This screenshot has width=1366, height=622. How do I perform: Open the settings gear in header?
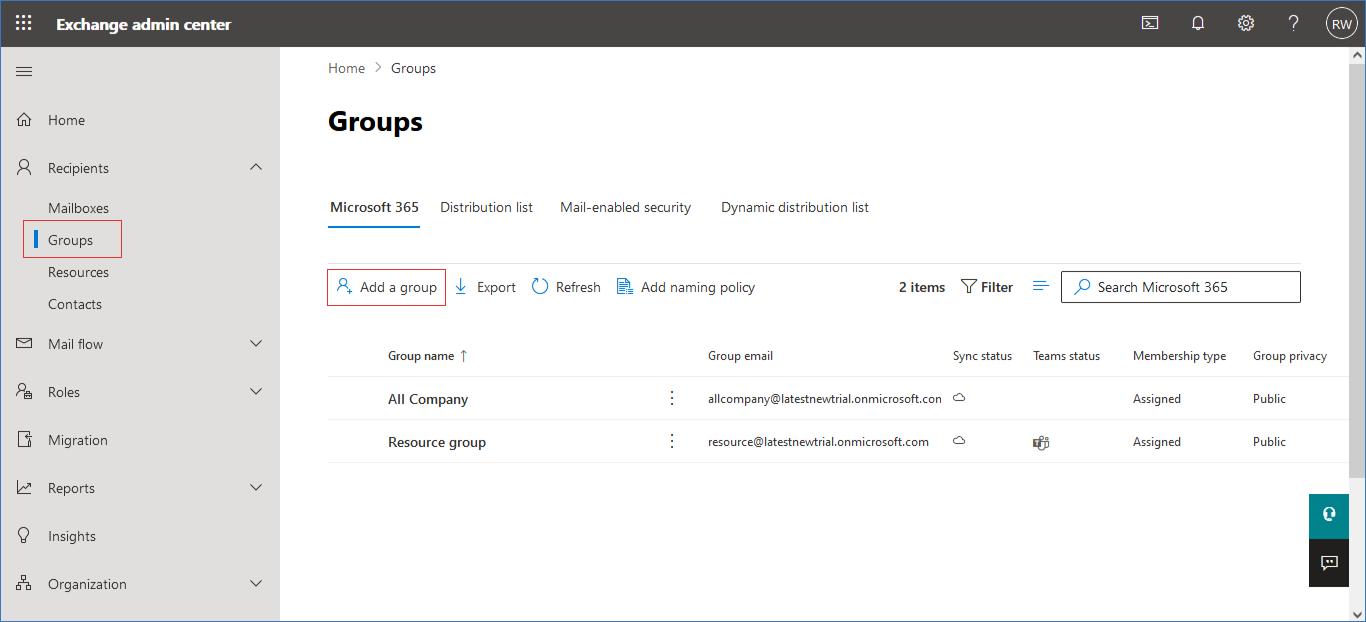click(x=1246, y=23)
